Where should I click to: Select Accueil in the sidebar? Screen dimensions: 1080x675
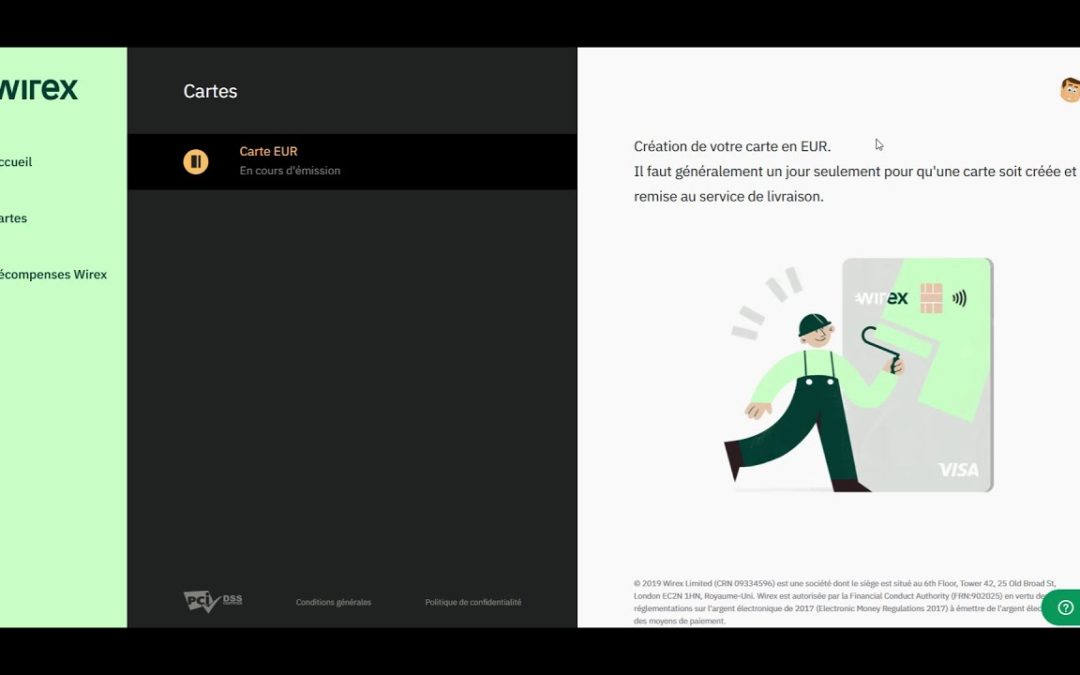pyautogui.click(x=17, y=161)
